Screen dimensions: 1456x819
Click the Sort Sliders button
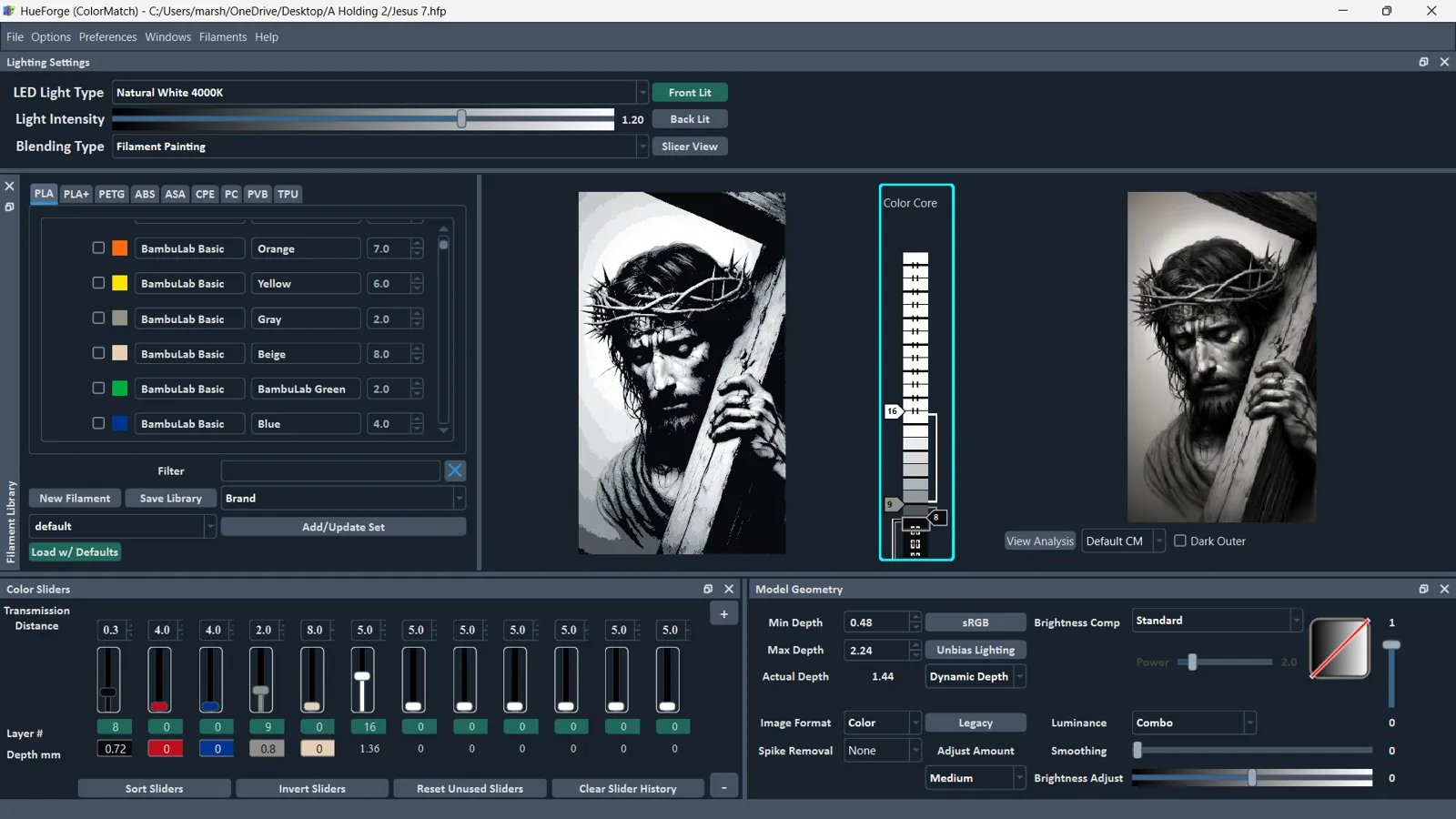coord(154,788)
